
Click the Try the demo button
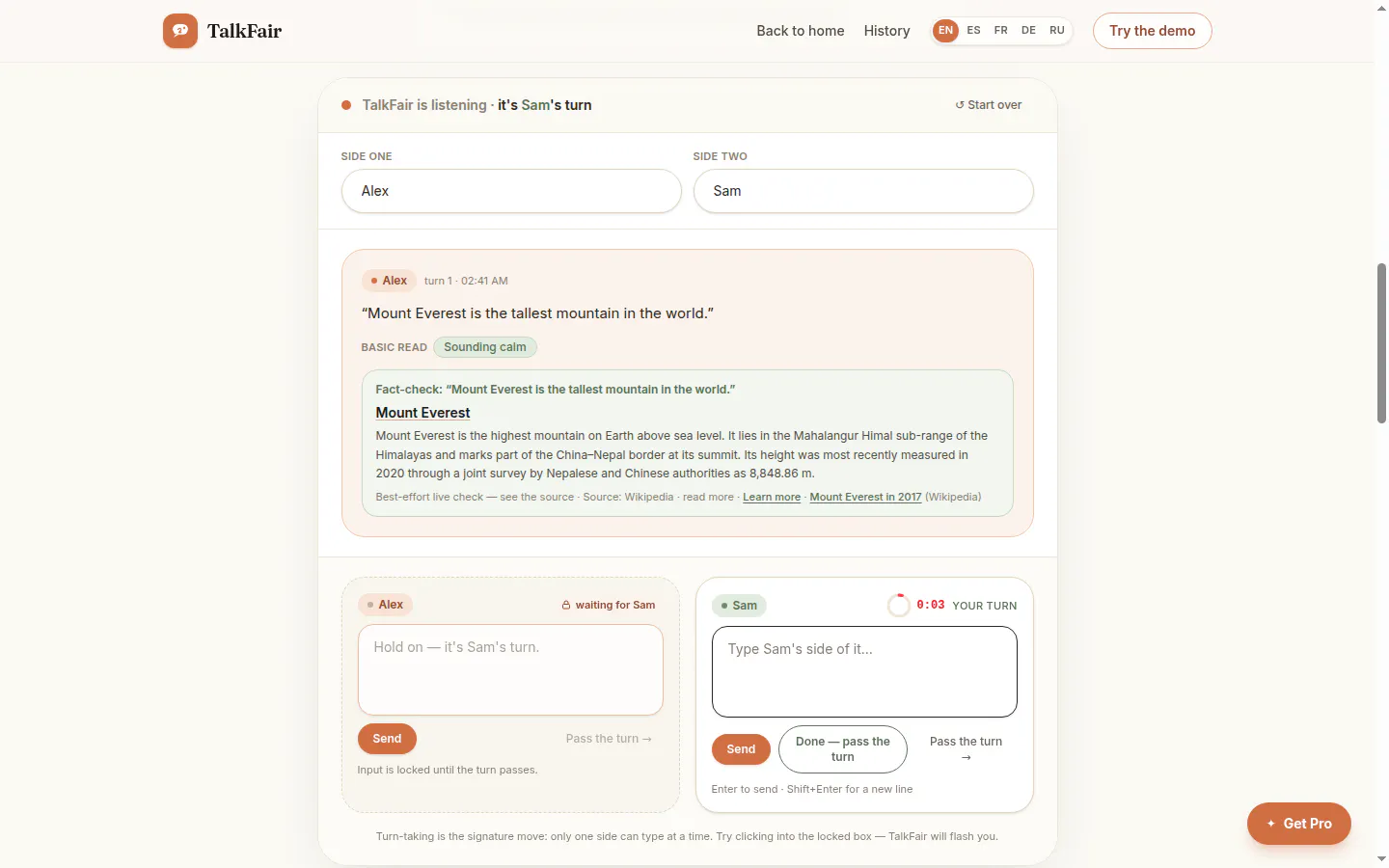click(1153, 31)
